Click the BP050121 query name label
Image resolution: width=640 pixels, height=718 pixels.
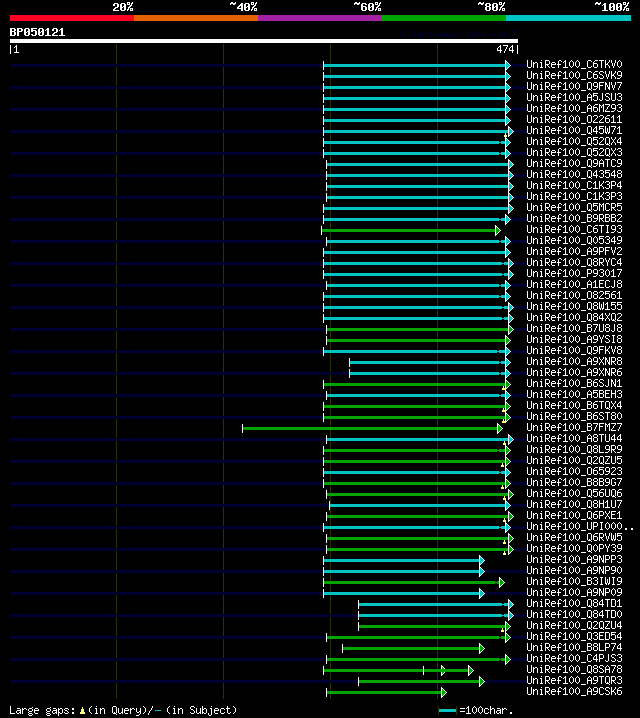tap(38, 33)
